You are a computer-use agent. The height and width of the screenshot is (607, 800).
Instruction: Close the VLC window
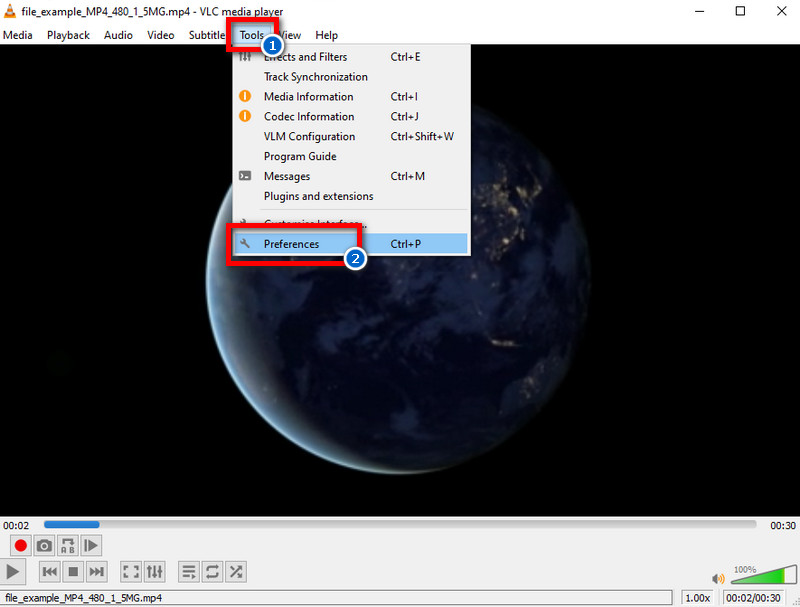[781, 11]
